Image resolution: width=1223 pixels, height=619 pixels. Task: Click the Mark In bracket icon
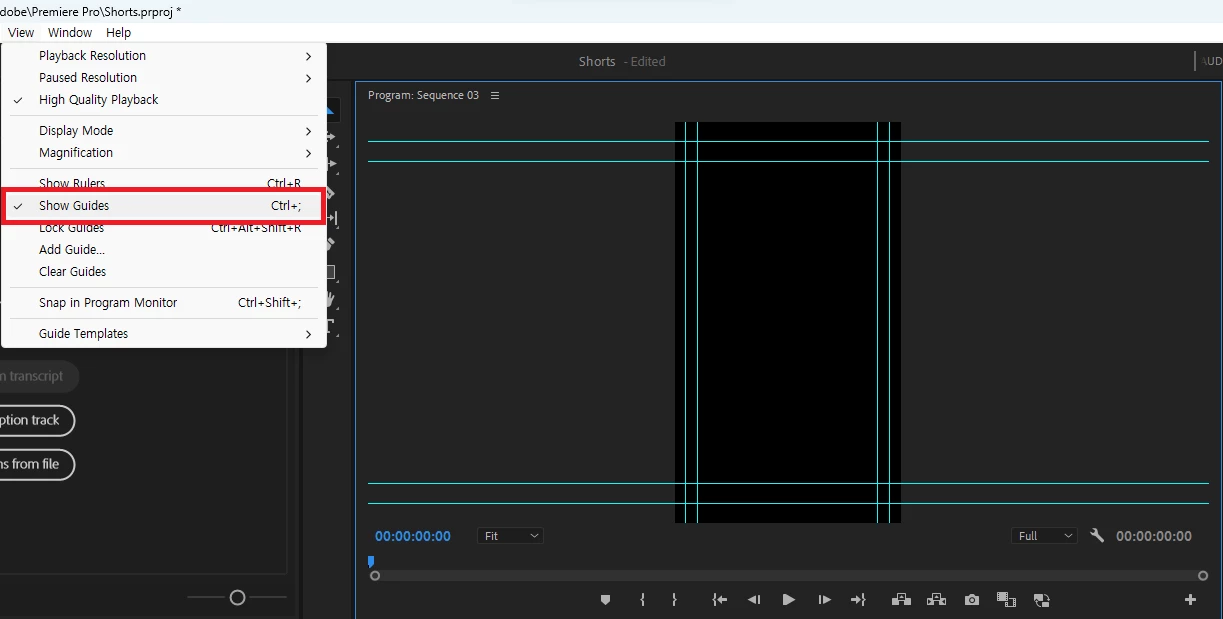(642, 600)
